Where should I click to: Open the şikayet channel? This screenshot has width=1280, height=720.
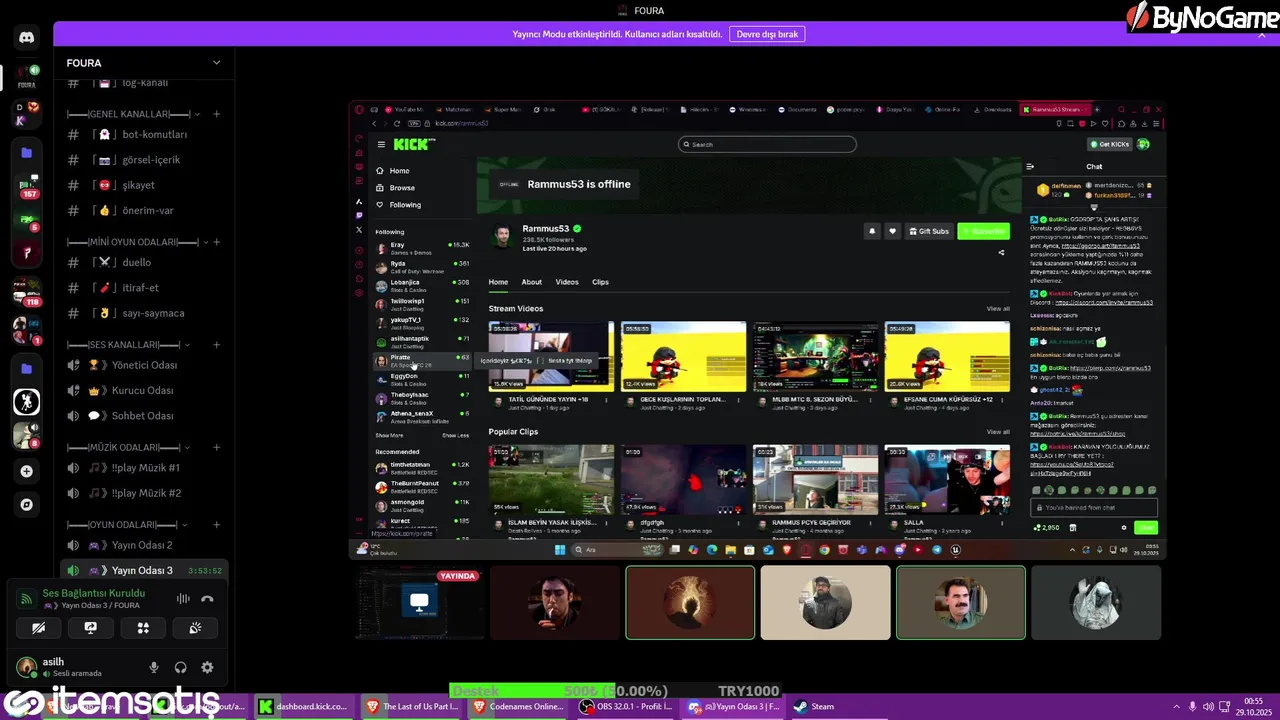[x=144, y=185]
